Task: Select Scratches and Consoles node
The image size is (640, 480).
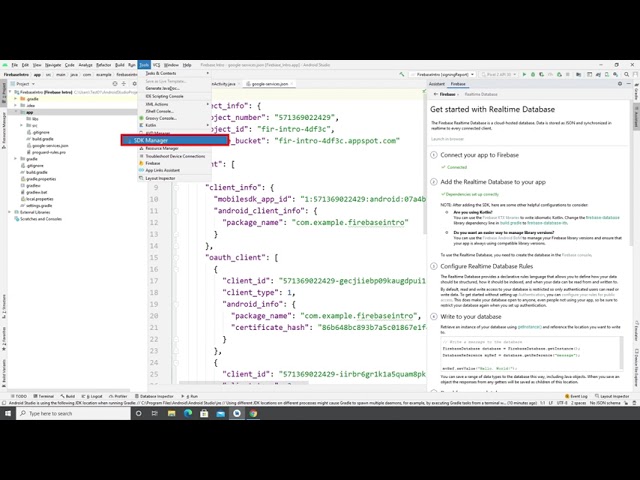Action: click(41, 219)
